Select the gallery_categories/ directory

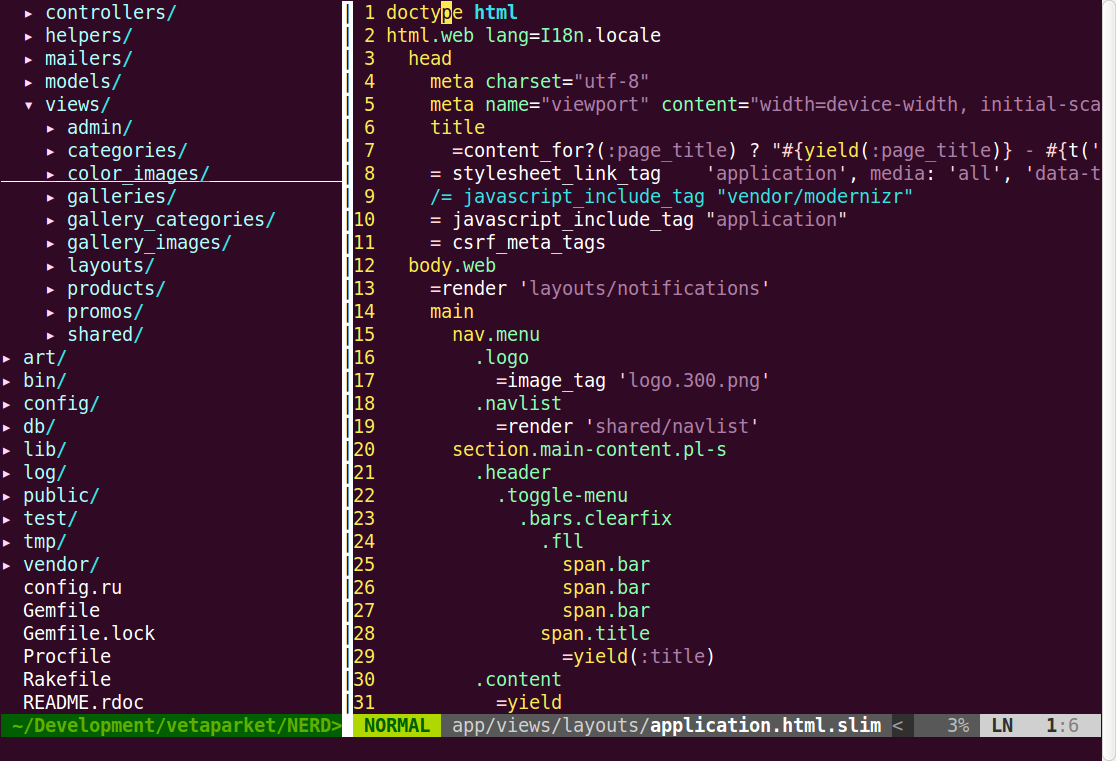click(x=171, y=219)
